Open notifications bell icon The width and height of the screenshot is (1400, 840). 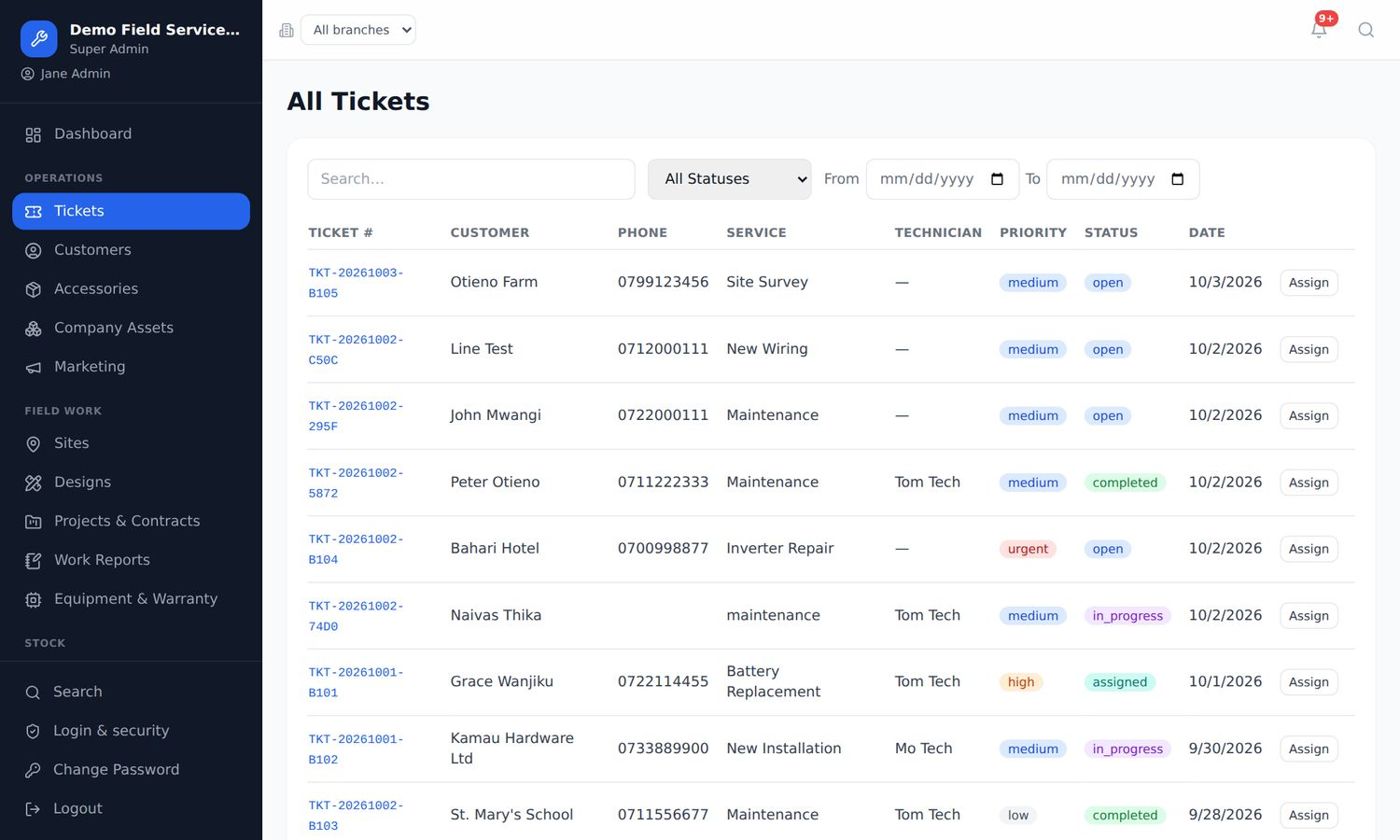click(1319, 29)
